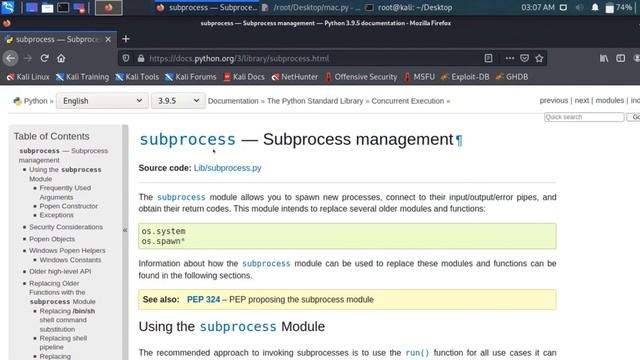Click the site security padlock icon
Screen dimensions: 640x360
tap(141, 58)
